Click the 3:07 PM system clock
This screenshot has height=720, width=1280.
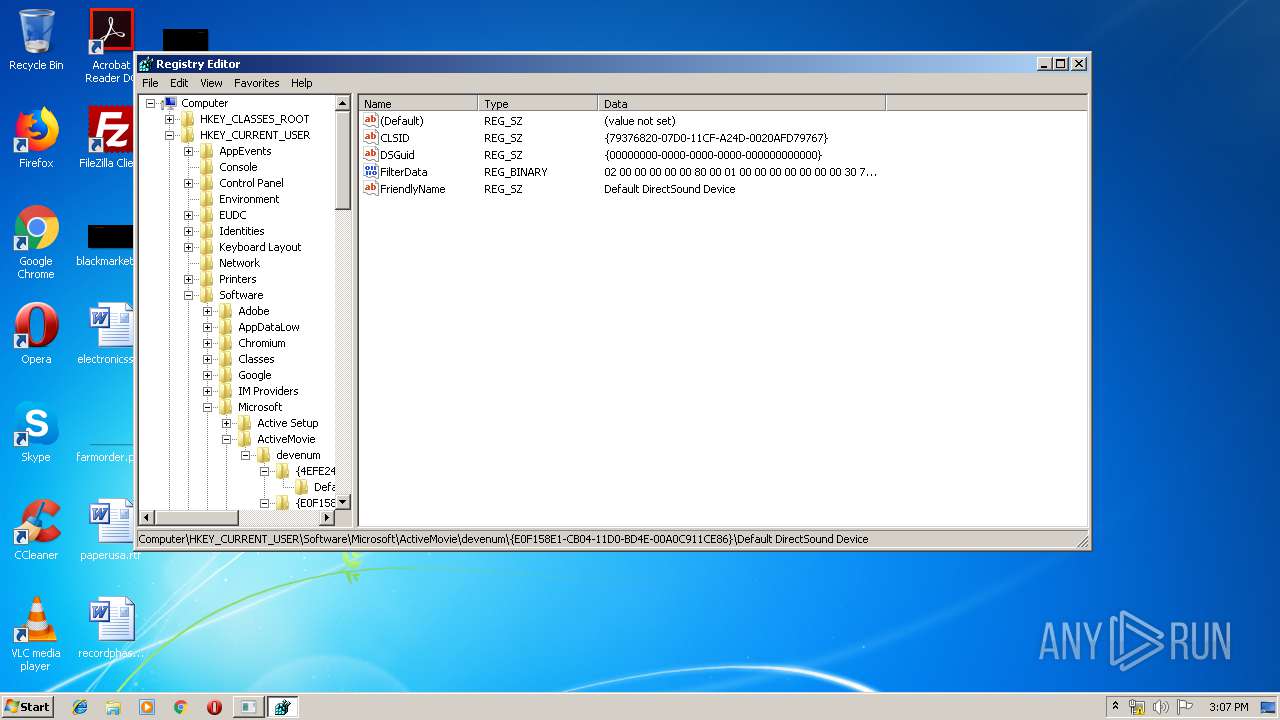coord(1228,707)
